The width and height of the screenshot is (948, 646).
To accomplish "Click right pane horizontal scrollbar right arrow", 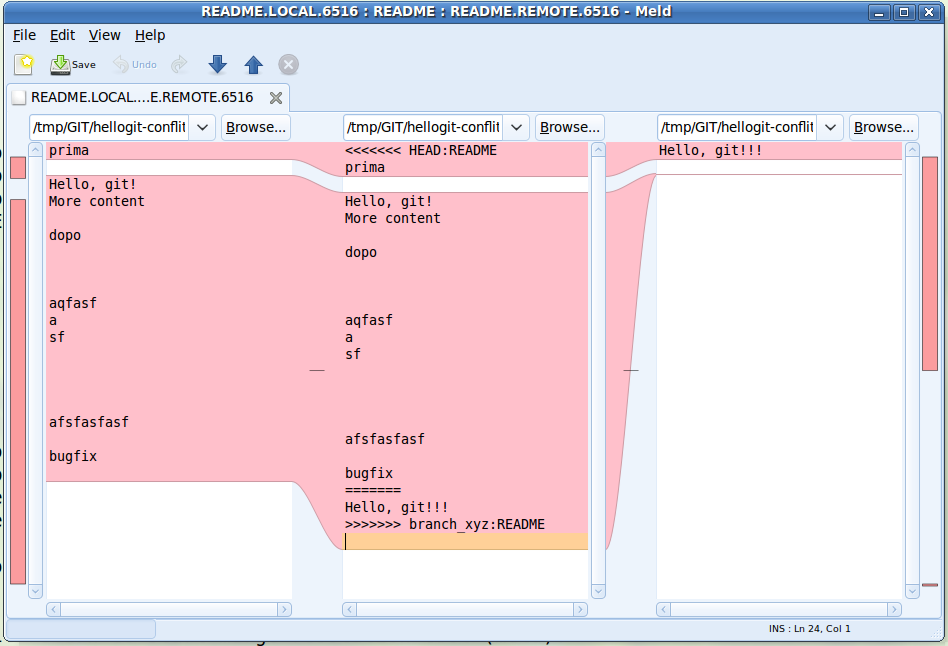I will pyautogui.click(x=894, y=609).
